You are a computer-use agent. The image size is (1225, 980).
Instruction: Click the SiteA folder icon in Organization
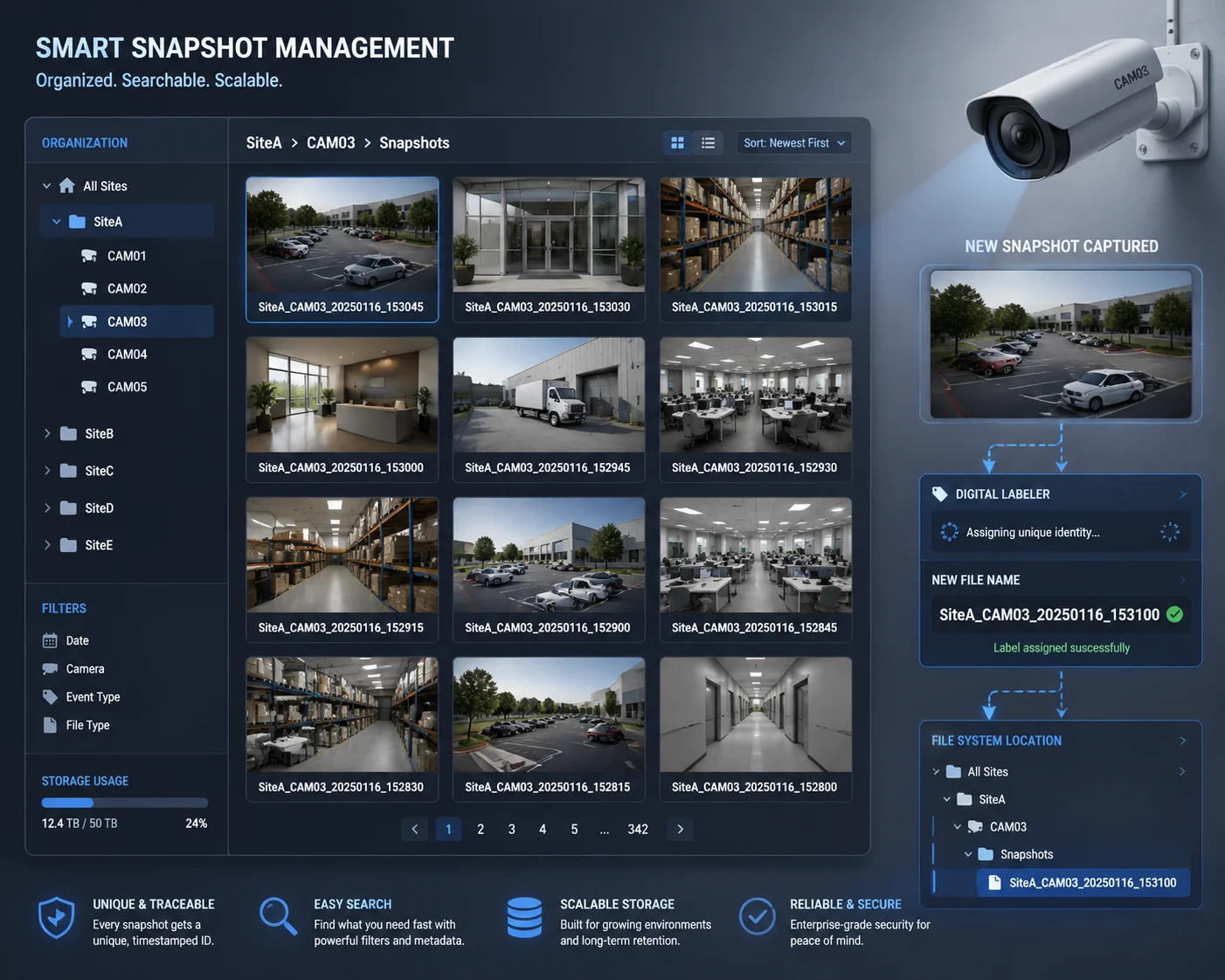(x=77, y=221)
